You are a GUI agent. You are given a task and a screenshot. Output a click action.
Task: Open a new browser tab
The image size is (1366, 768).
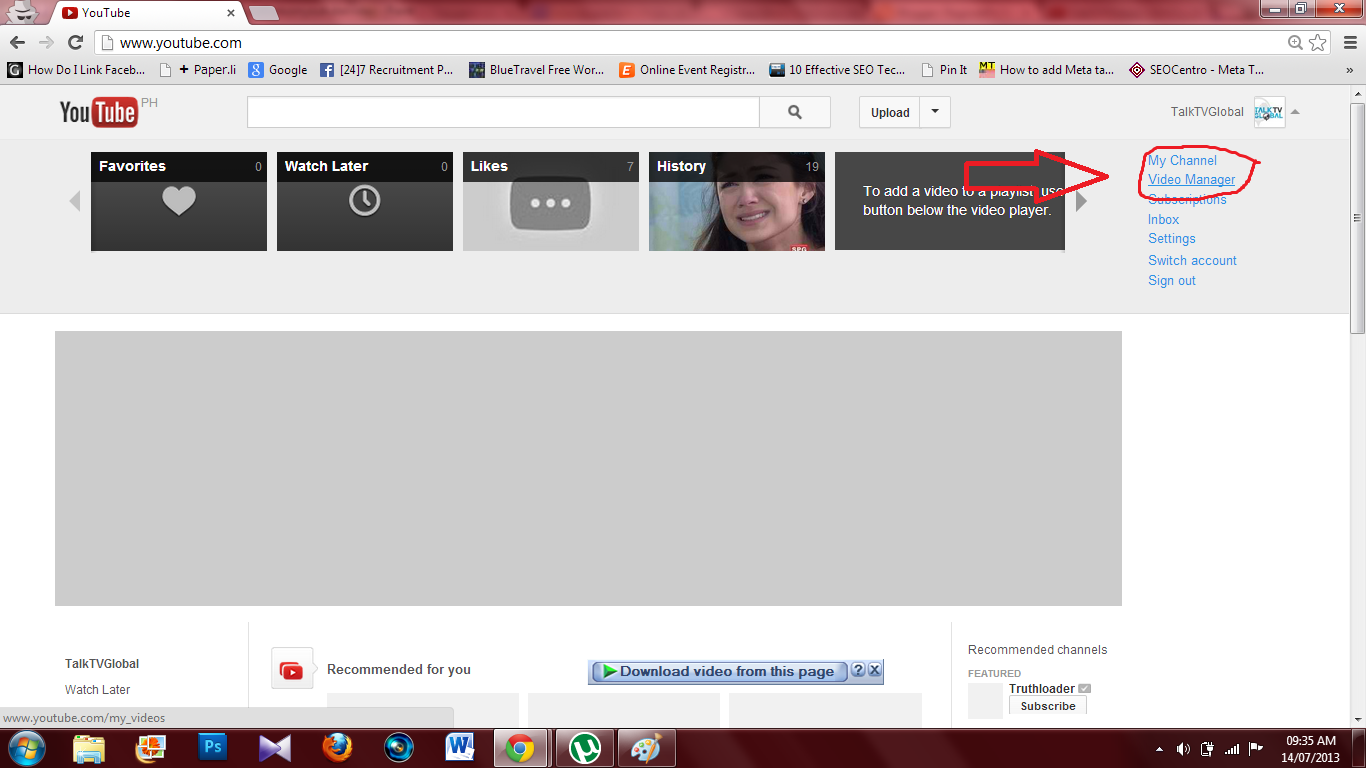click(x=264, y=13)
